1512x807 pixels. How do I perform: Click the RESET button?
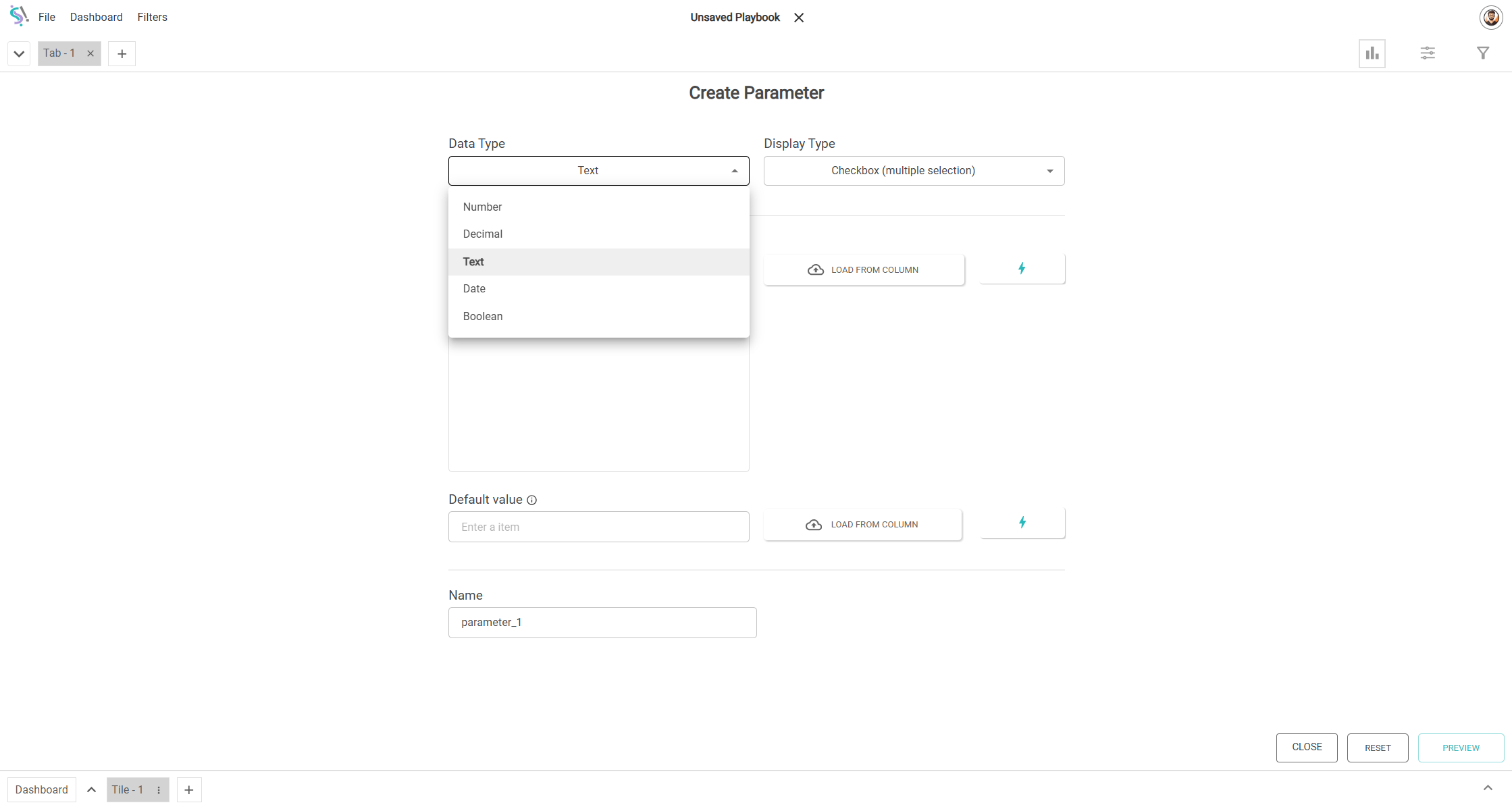pyautogui.click(x=1377, y=748)
